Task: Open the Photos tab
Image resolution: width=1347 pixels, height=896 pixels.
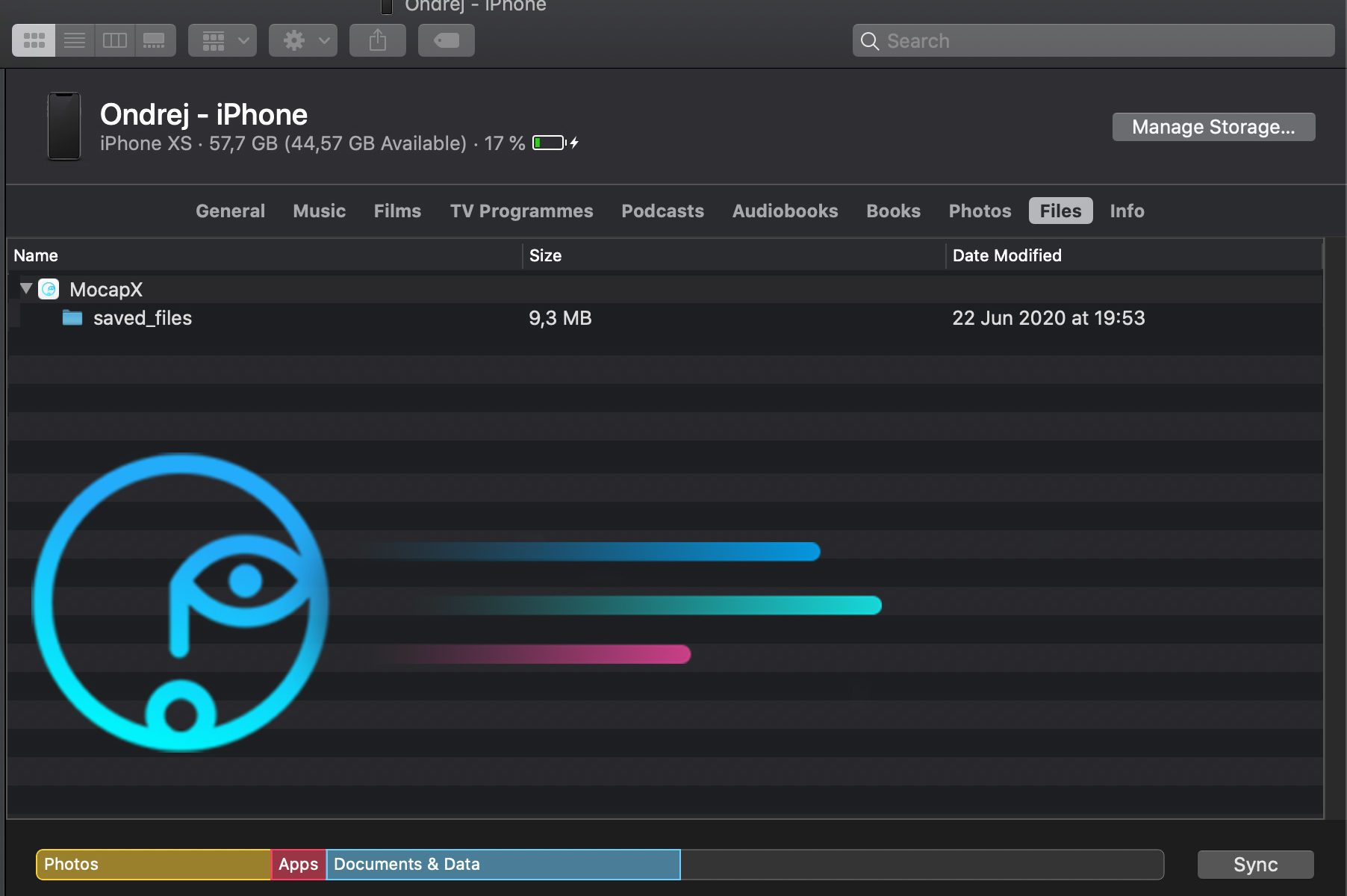Action: click(980, 211)
